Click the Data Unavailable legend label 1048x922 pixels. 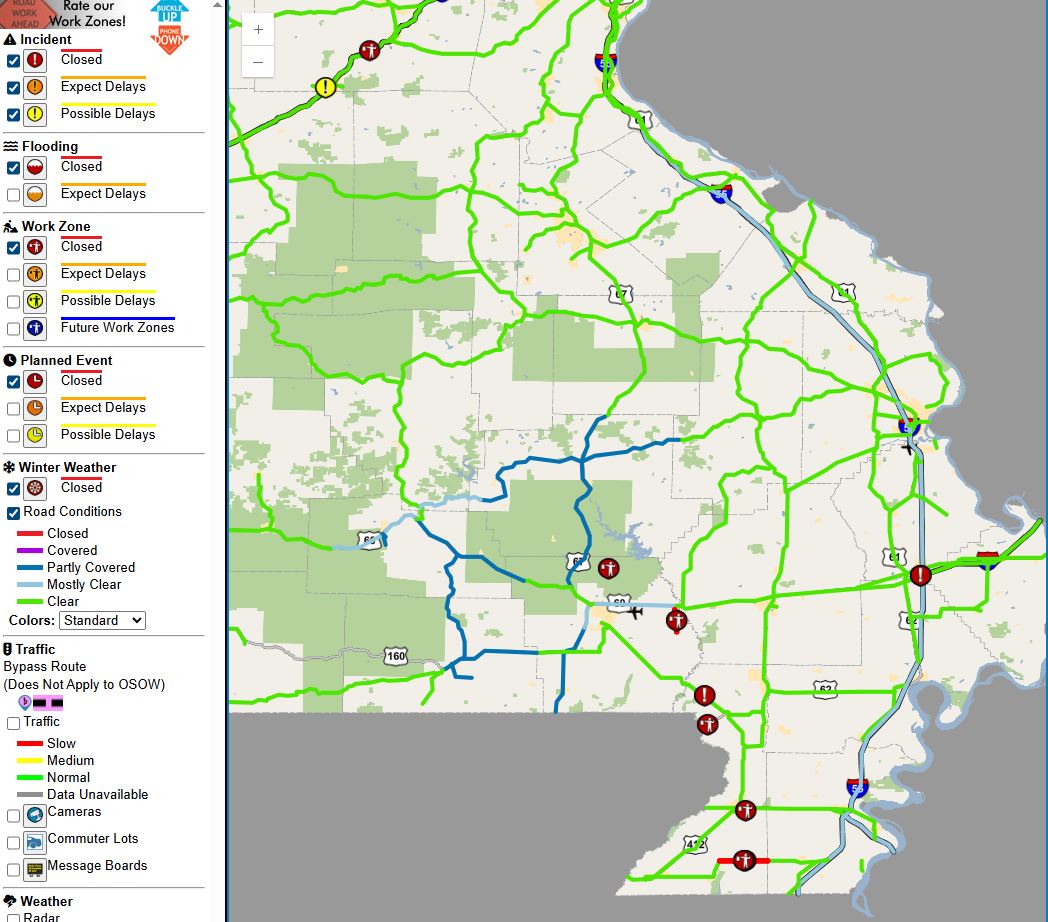(98, 794)
